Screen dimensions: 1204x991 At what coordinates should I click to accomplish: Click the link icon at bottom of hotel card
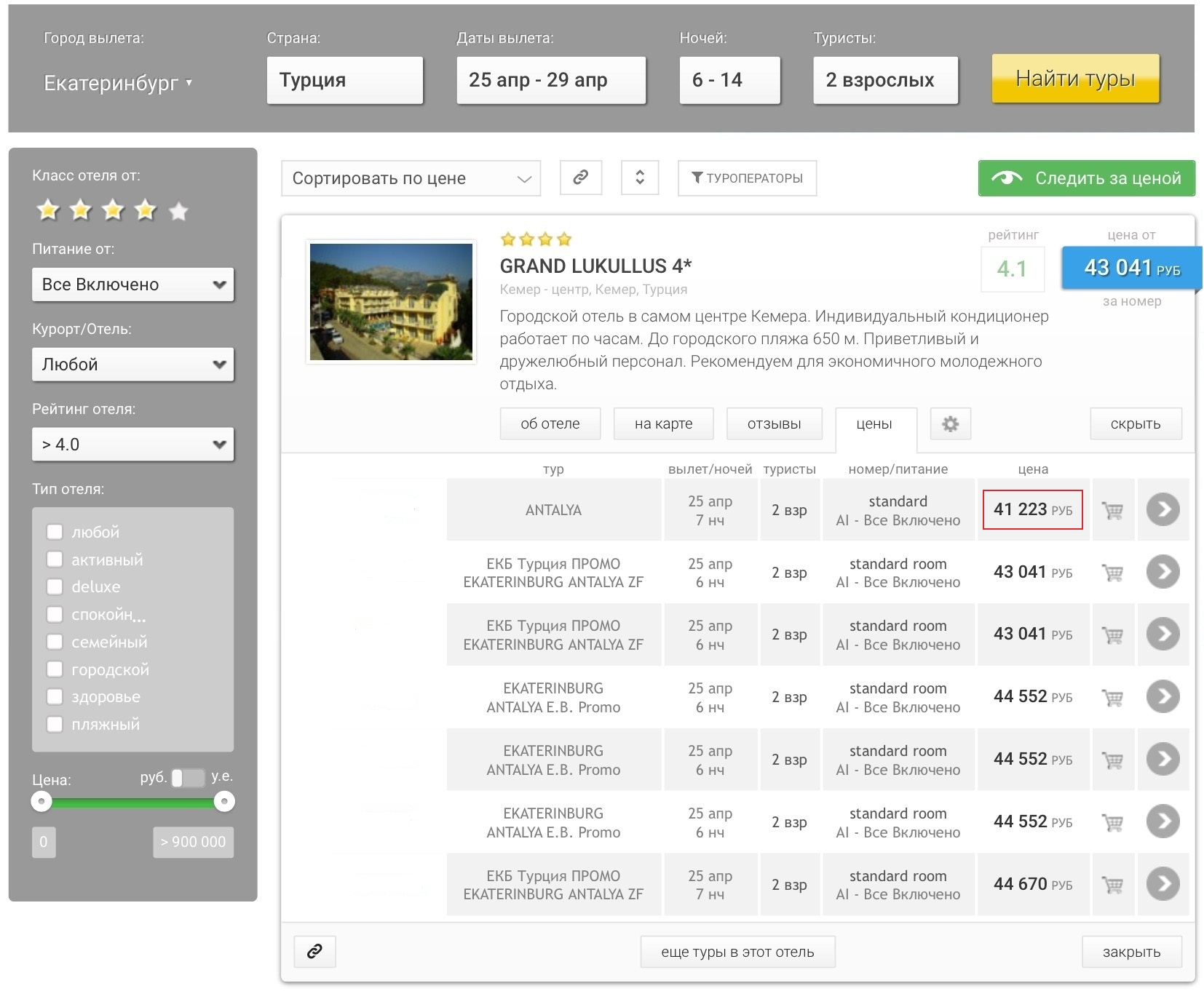click(314, 951)
